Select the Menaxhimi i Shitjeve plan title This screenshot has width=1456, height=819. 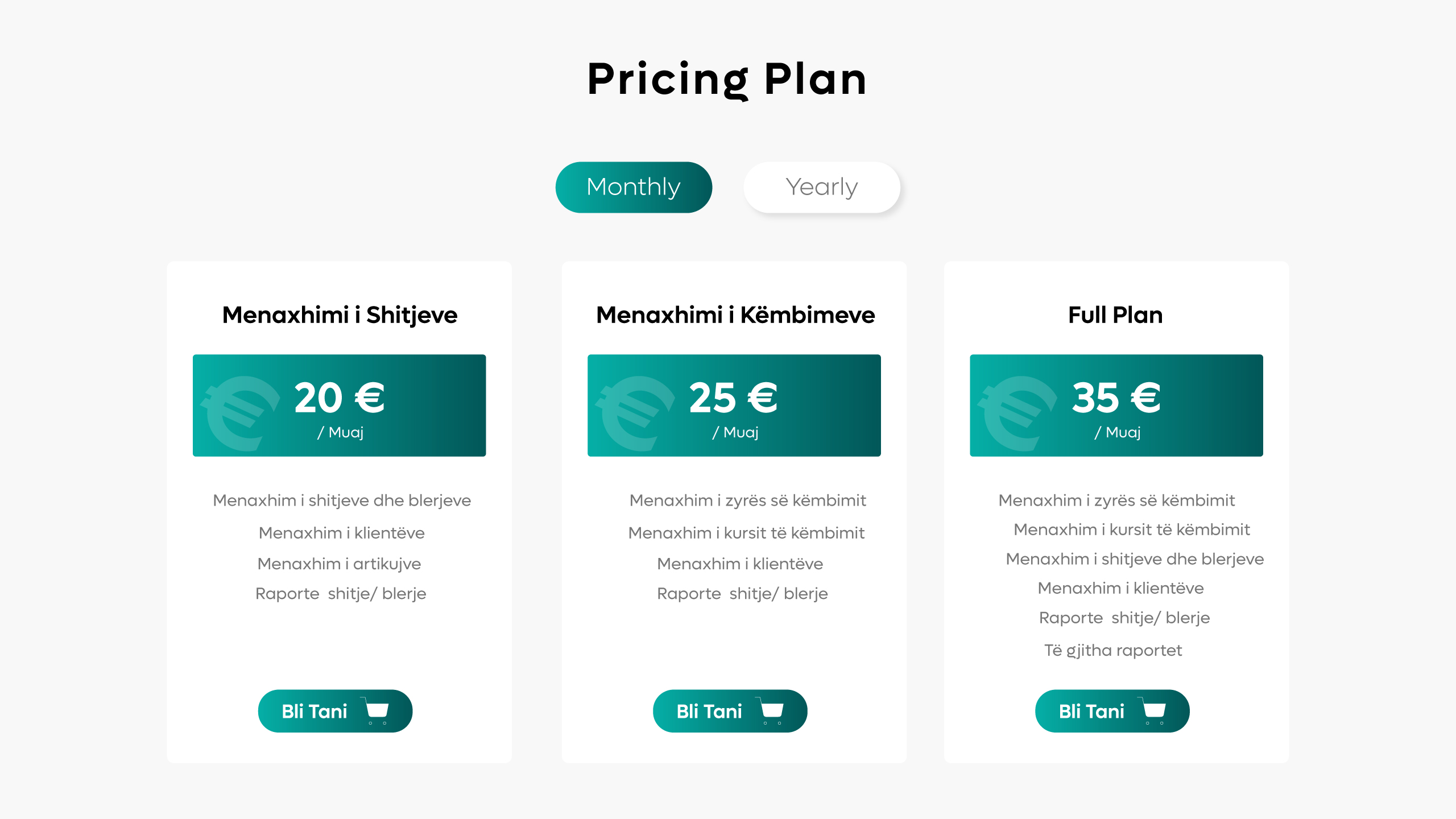(x=340, y=315)
